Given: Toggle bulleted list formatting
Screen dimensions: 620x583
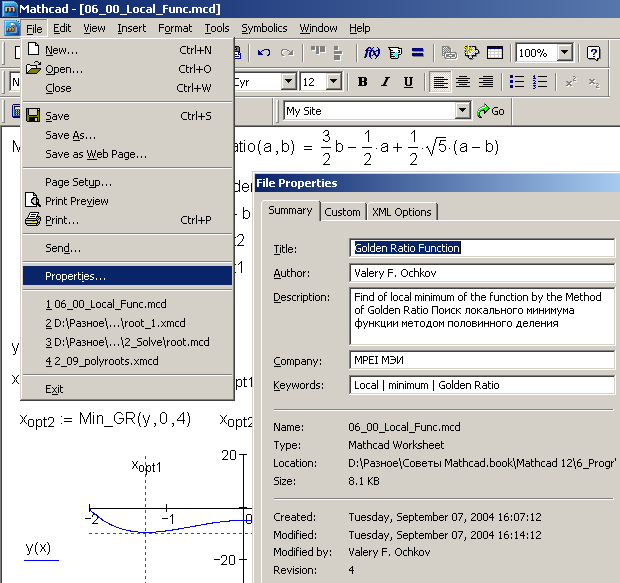Looking at the screenshot, I should (x=517, y=82).
